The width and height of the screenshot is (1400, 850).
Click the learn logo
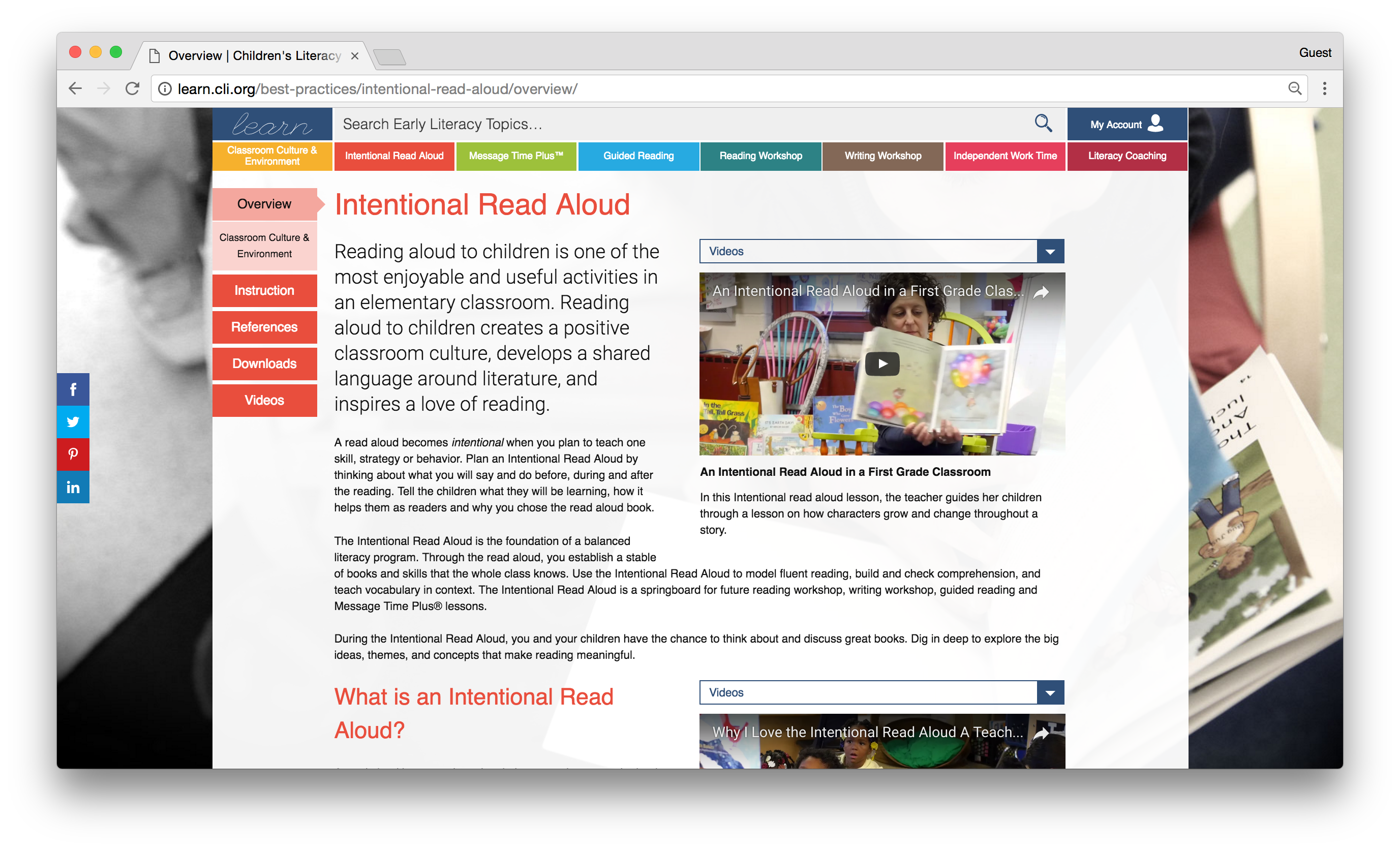point(272,124)
